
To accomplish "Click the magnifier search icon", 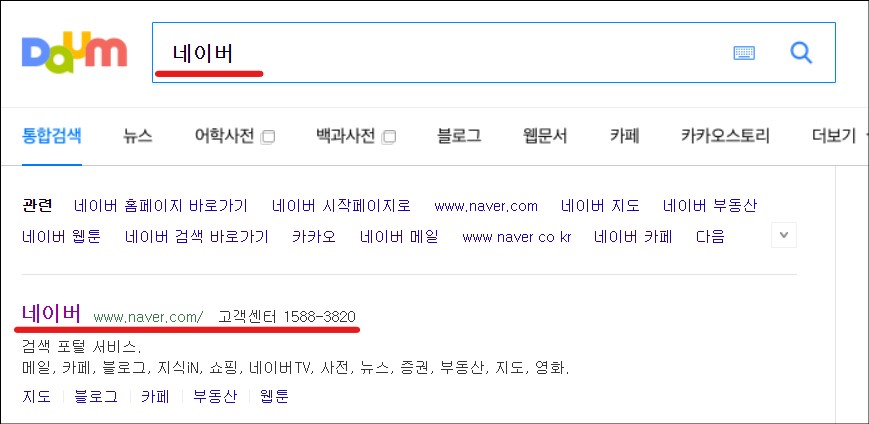I will tap(801, 53).
